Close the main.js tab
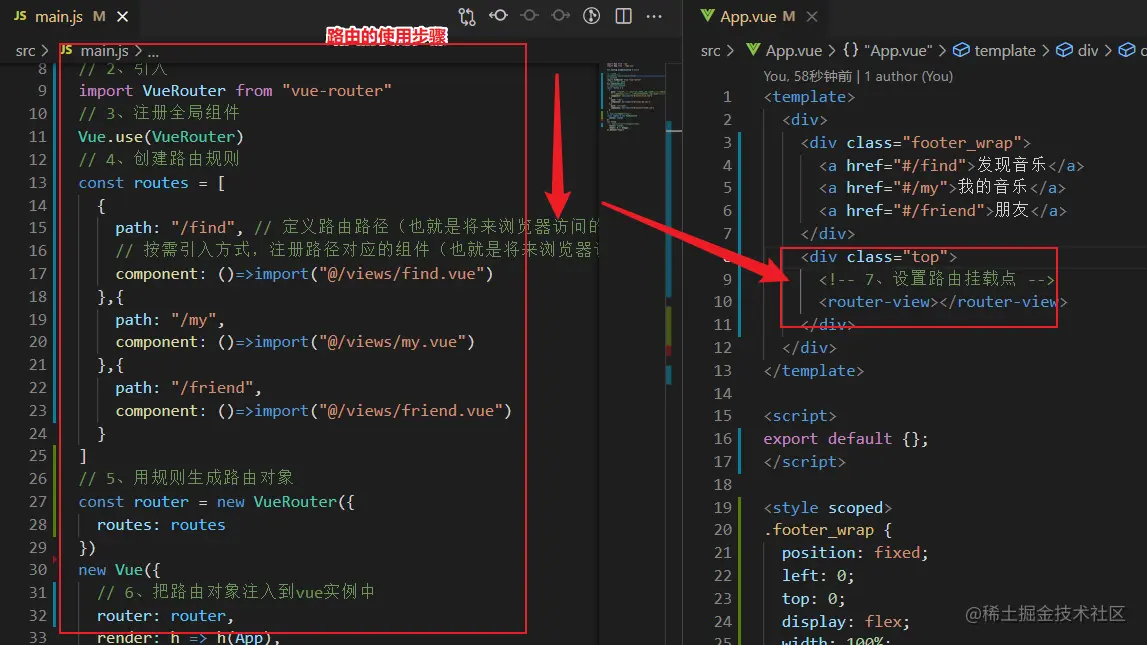The image size is (1147, 645). 123,16
